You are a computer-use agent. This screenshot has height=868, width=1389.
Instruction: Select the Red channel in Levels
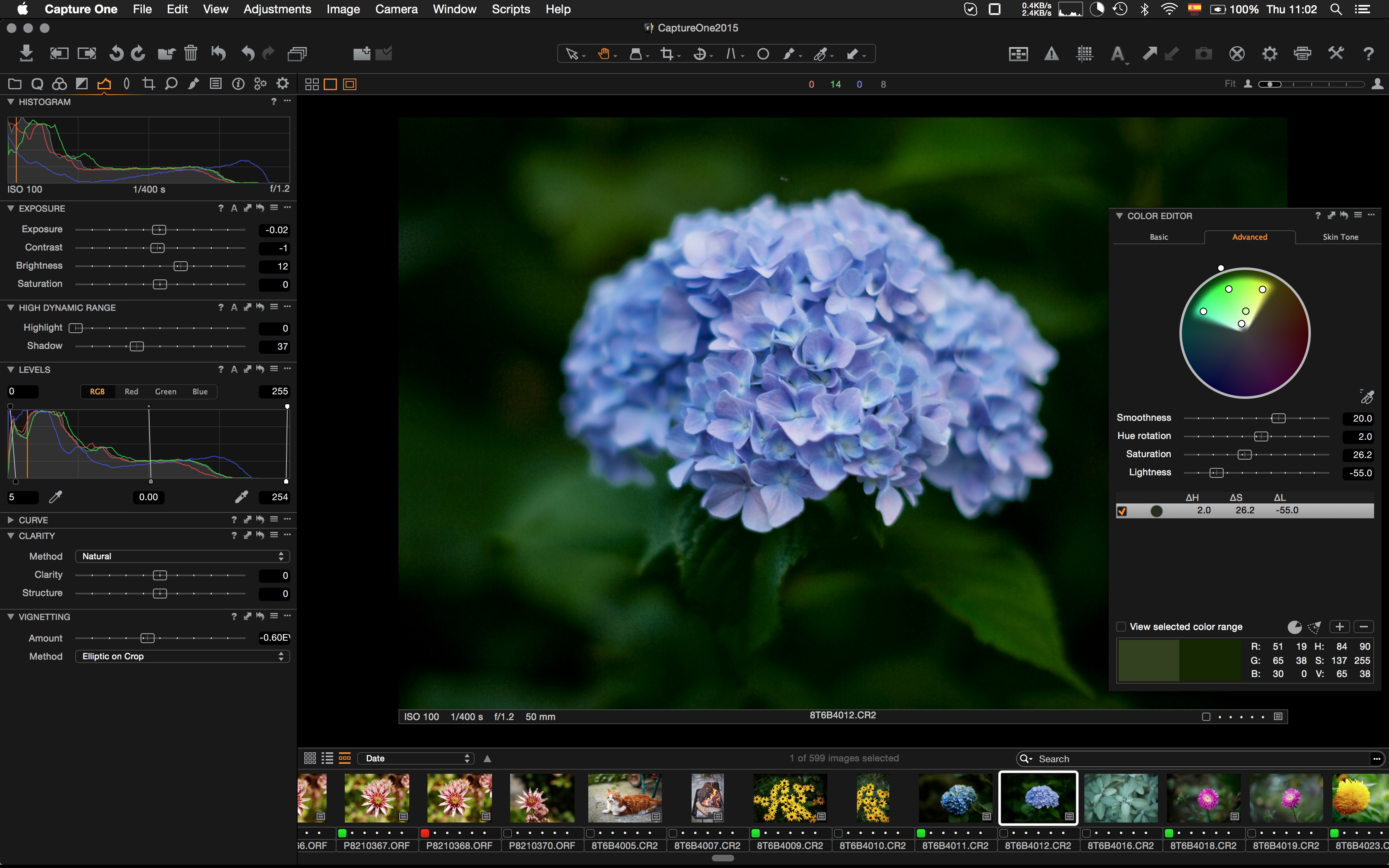(131, 391)
